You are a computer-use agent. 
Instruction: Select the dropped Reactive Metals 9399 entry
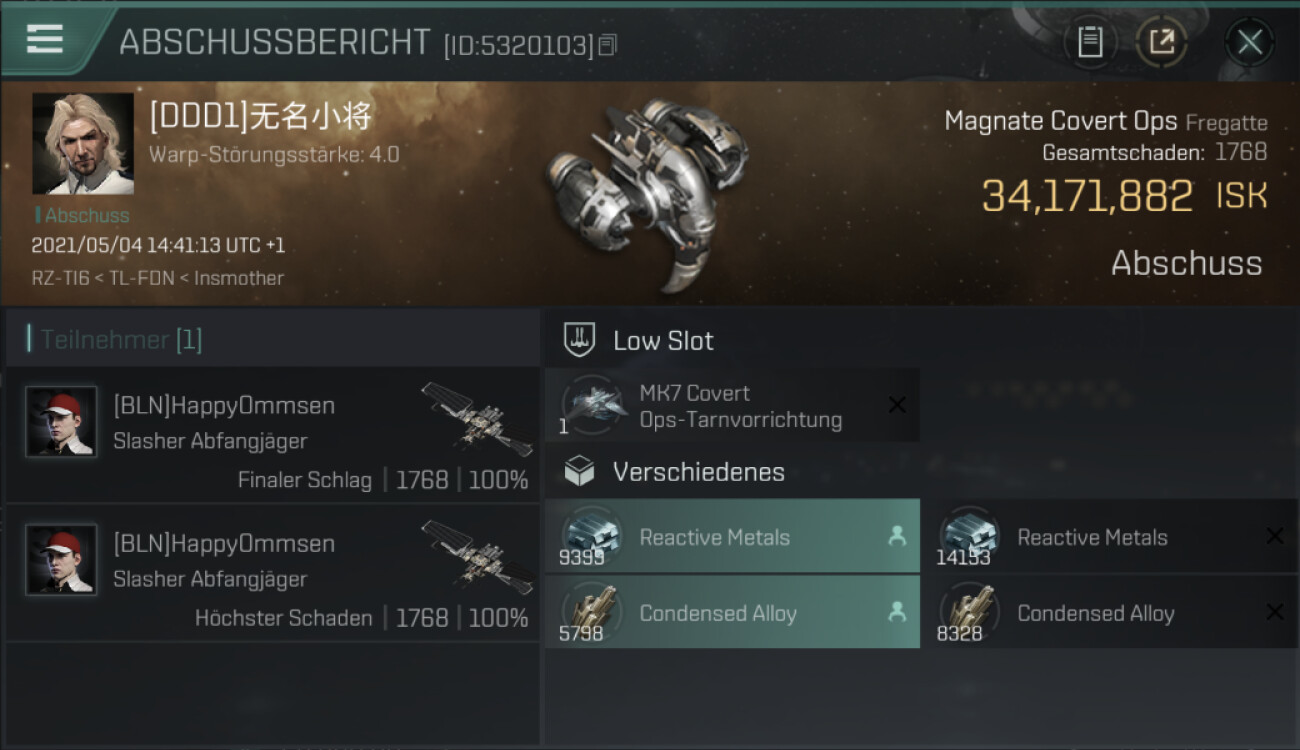732,536
